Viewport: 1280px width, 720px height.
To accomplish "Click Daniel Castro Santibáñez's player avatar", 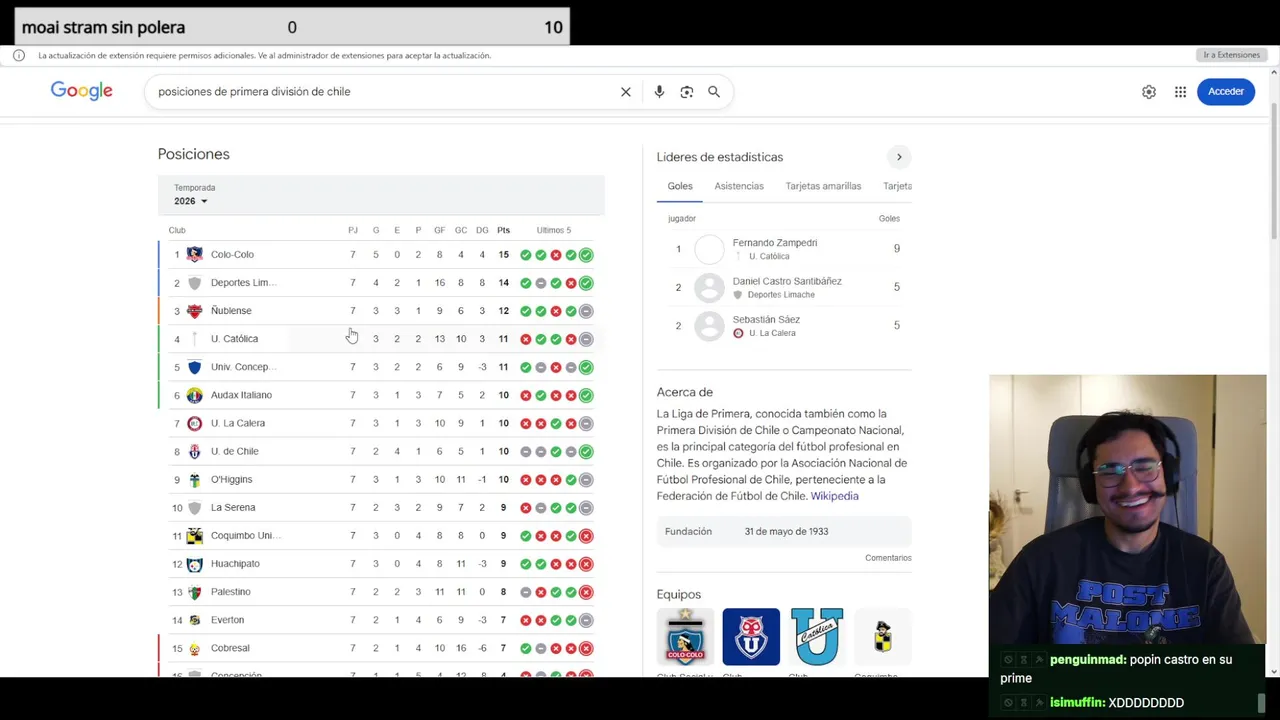I will 709,288.
